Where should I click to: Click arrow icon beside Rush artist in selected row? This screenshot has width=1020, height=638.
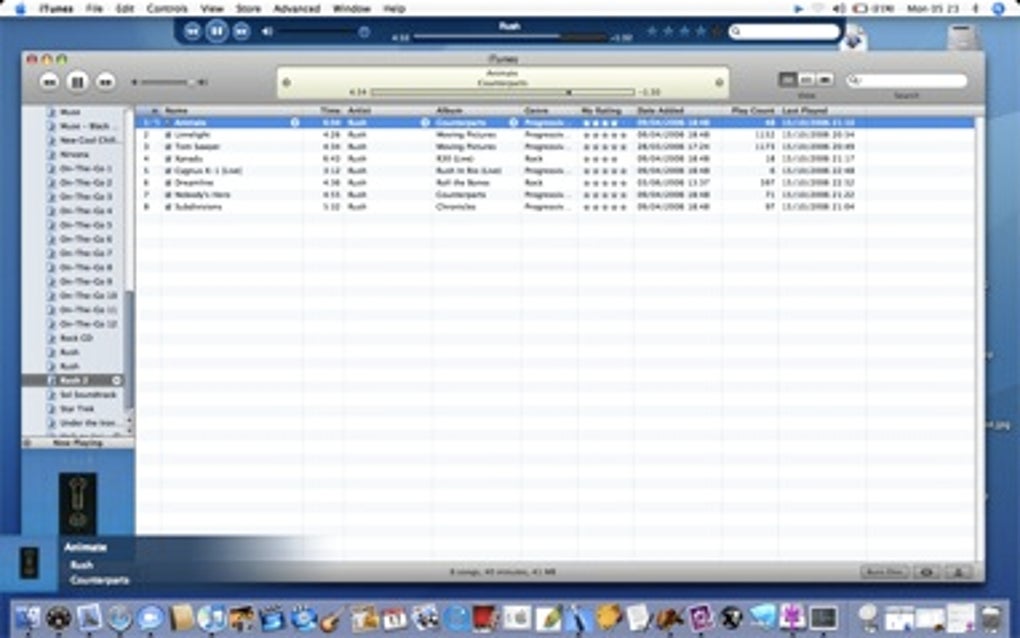click(425, 122)
